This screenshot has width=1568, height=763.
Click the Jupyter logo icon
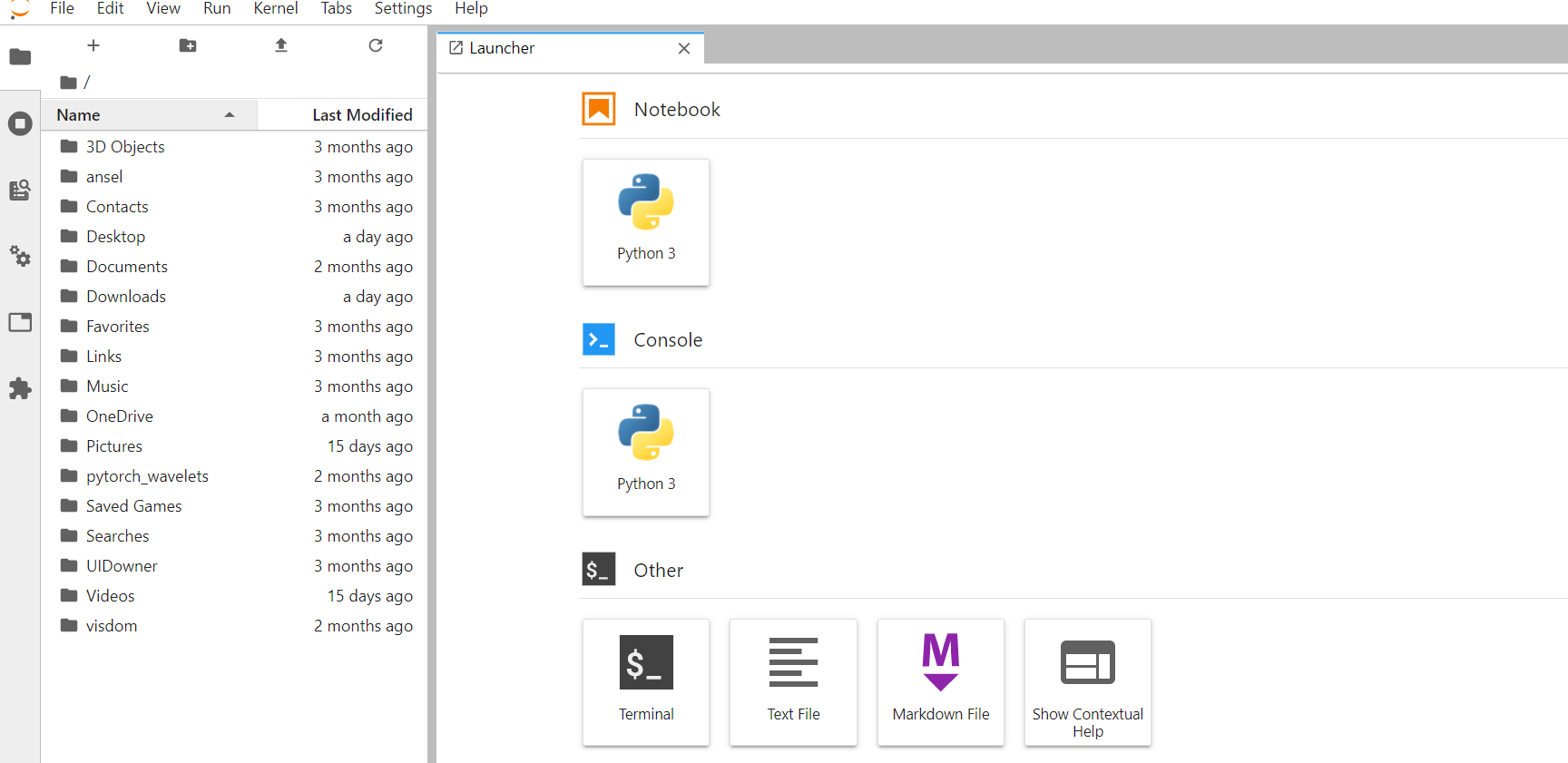tap(20, 9)
